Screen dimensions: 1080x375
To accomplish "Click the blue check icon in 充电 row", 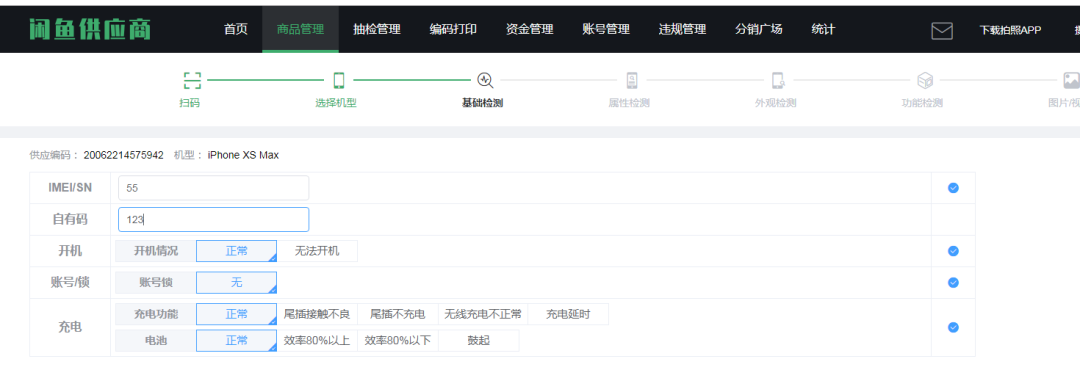I will (x=953, y=327).
